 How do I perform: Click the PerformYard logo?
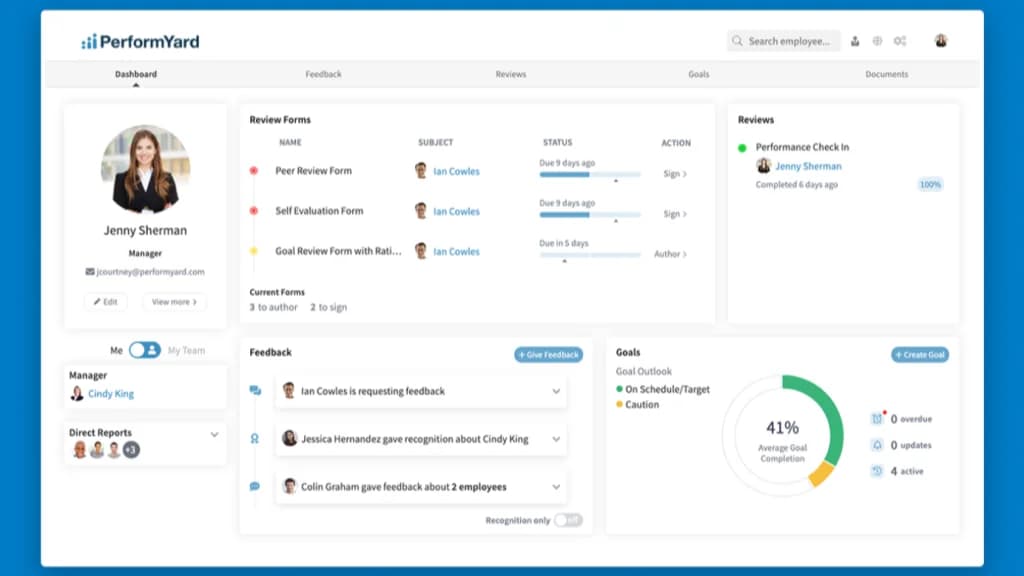[140, 42]
